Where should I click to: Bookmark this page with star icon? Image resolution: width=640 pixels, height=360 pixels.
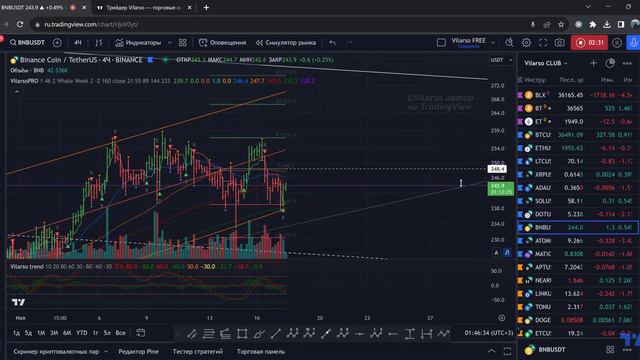tap(561, 24)
